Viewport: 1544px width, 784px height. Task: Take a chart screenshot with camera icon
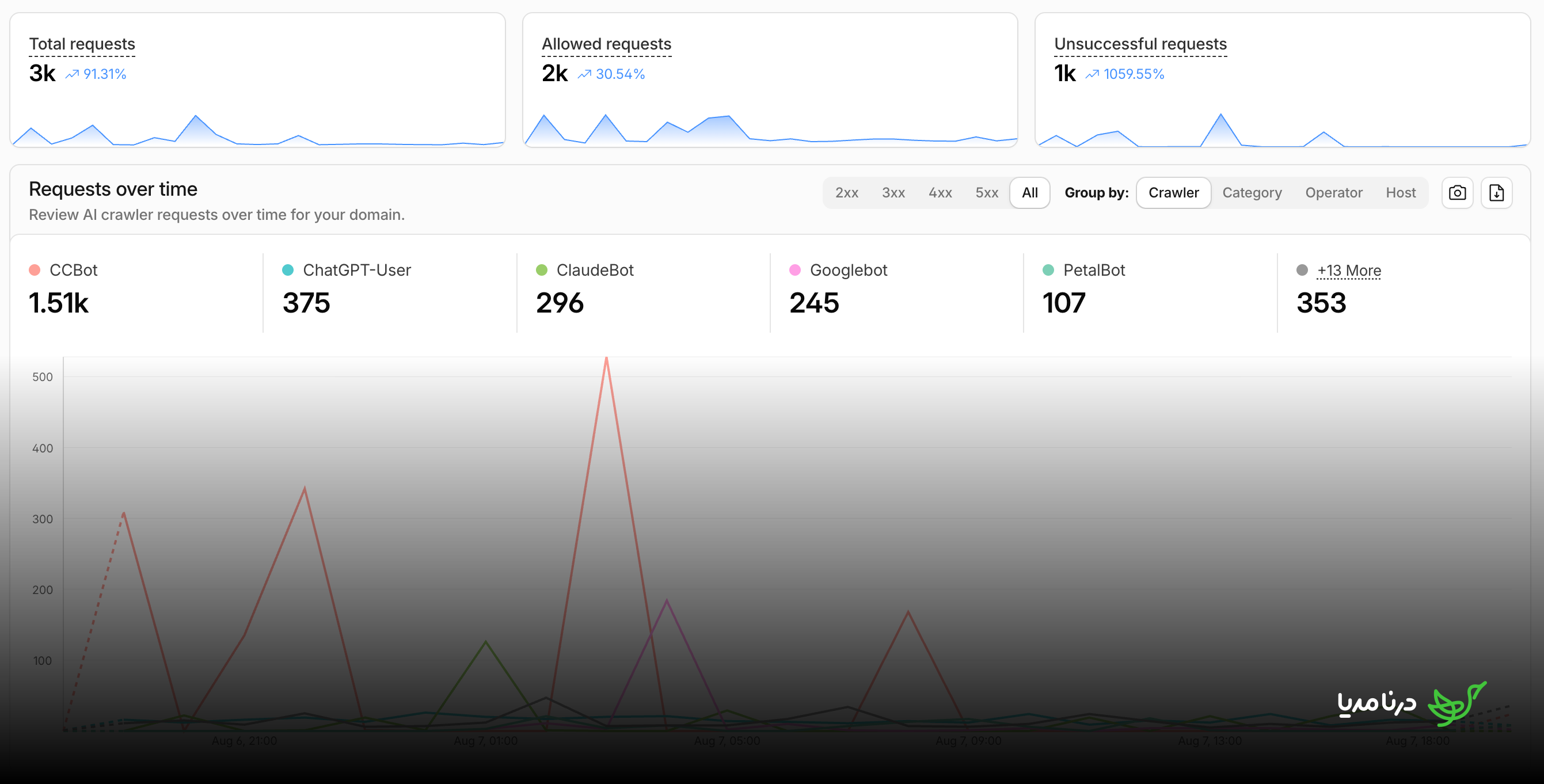pos(1457,193)
